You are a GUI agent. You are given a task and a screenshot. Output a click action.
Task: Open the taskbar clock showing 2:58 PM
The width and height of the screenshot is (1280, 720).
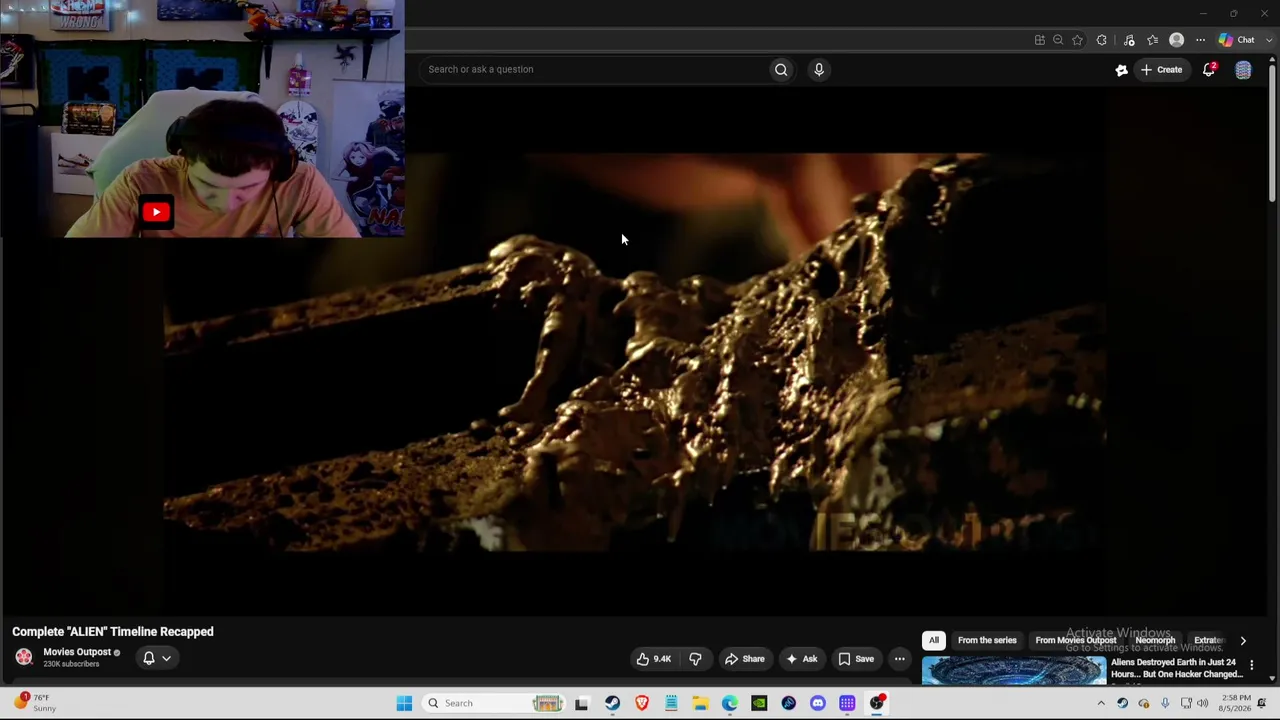pos(1236,703)
